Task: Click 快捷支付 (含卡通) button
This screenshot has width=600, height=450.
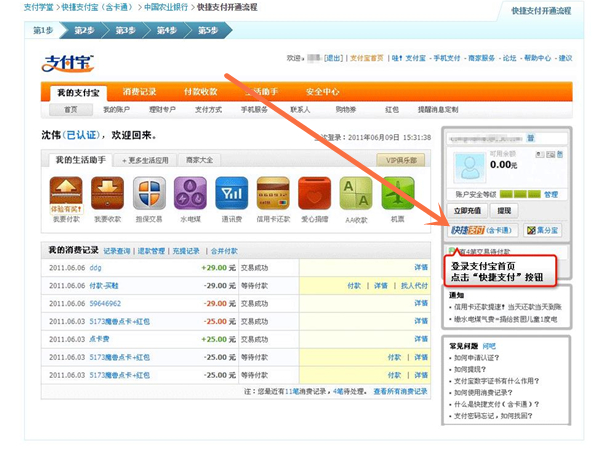Action: 483,230
